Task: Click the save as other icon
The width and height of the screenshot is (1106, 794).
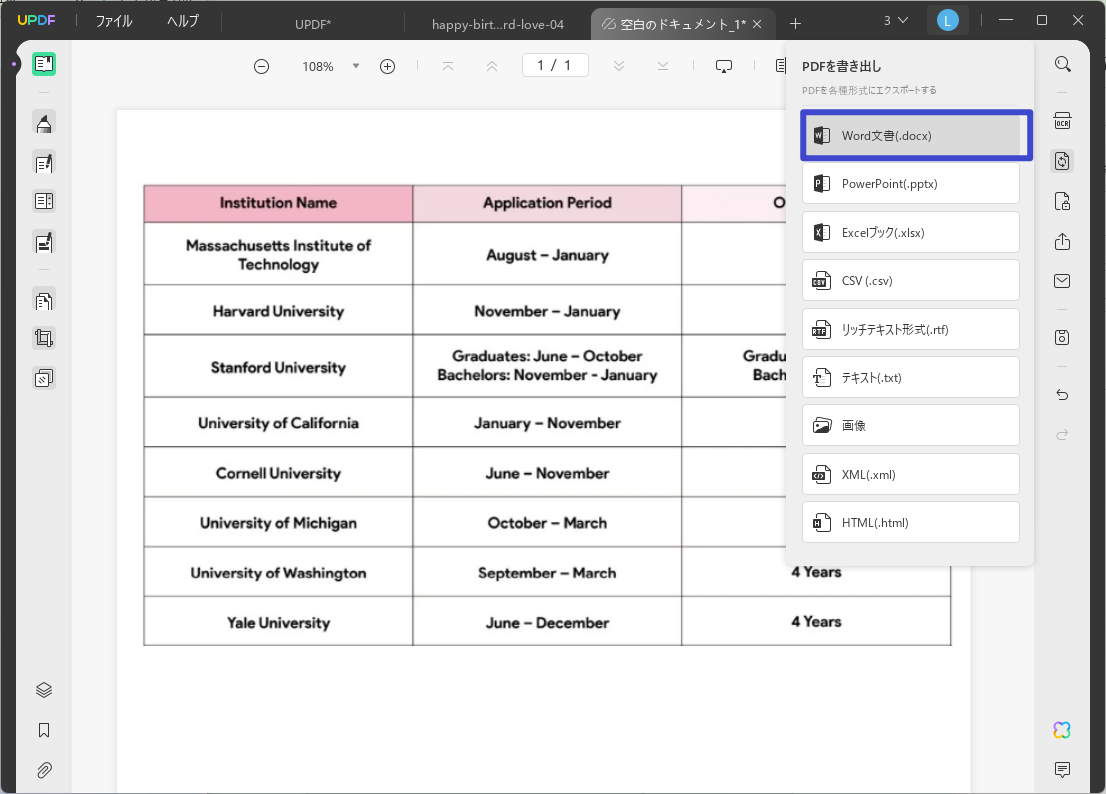Action: (x=1062, y=338)
